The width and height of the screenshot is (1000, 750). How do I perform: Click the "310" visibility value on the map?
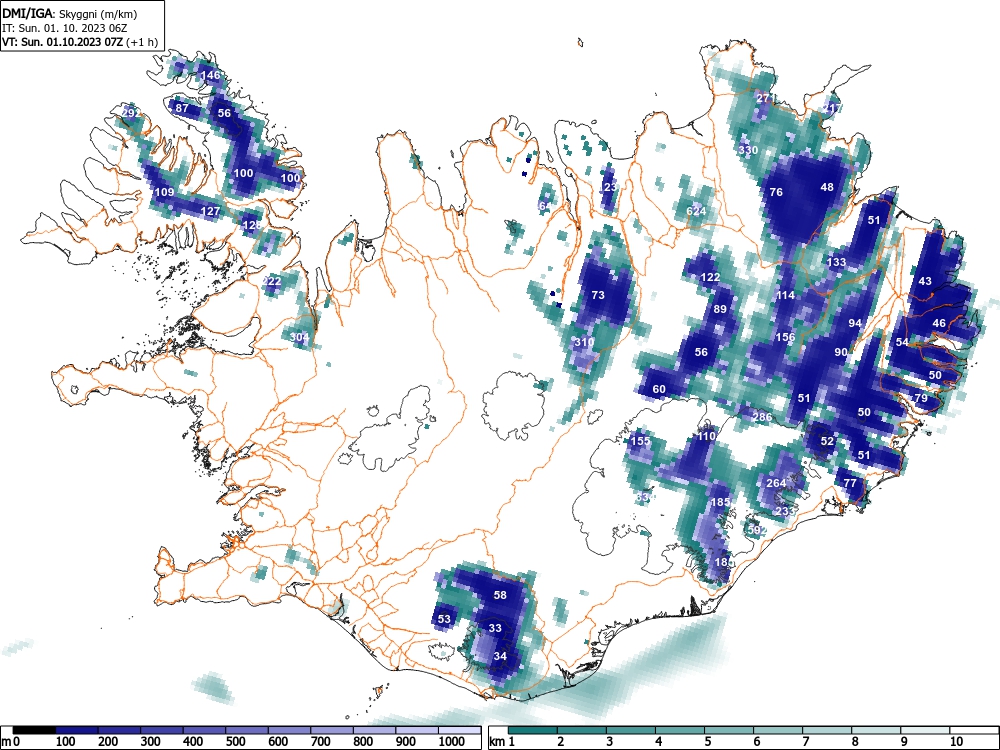pos(584,342)
